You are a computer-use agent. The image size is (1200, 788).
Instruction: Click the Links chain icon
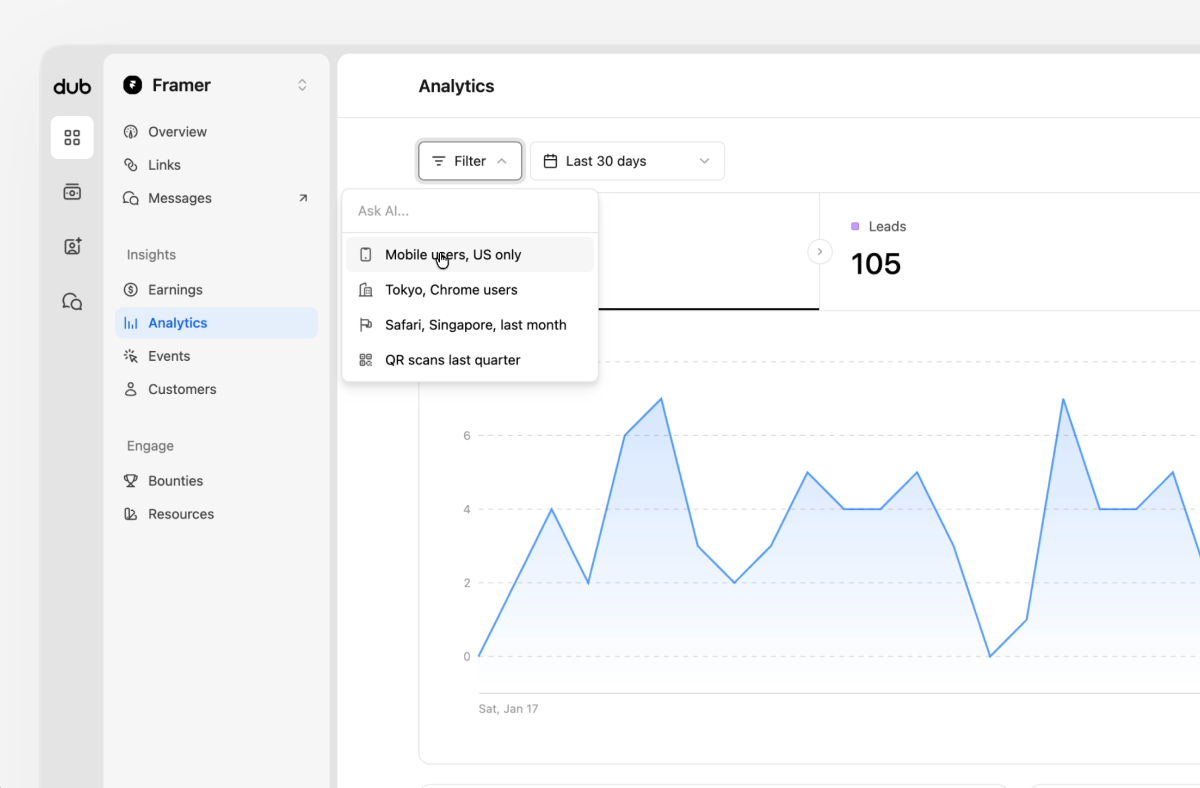pyautogui.click(x=130, y=165)
